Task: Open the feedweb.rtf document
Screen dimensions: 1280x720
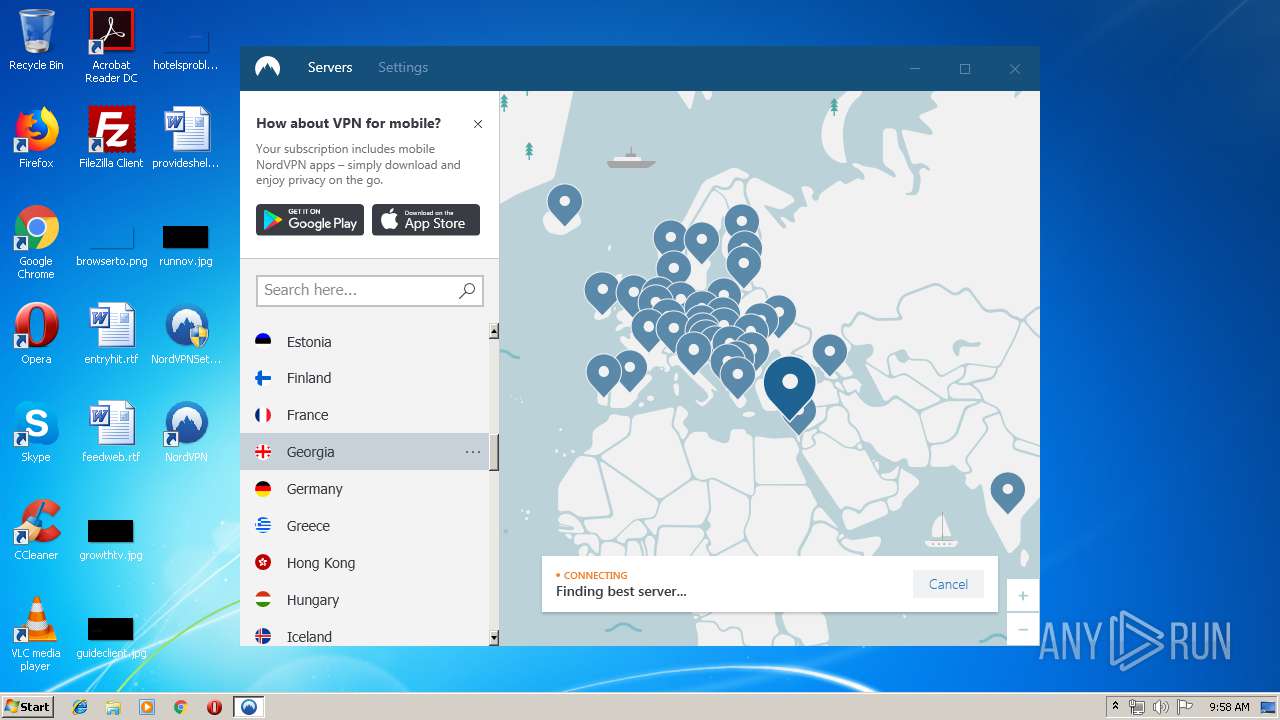Action: coord(111,432)
